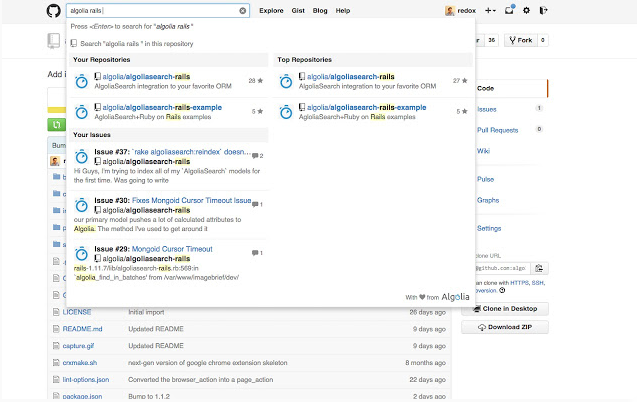Open the Algolia logo link

tap(455, 297)
